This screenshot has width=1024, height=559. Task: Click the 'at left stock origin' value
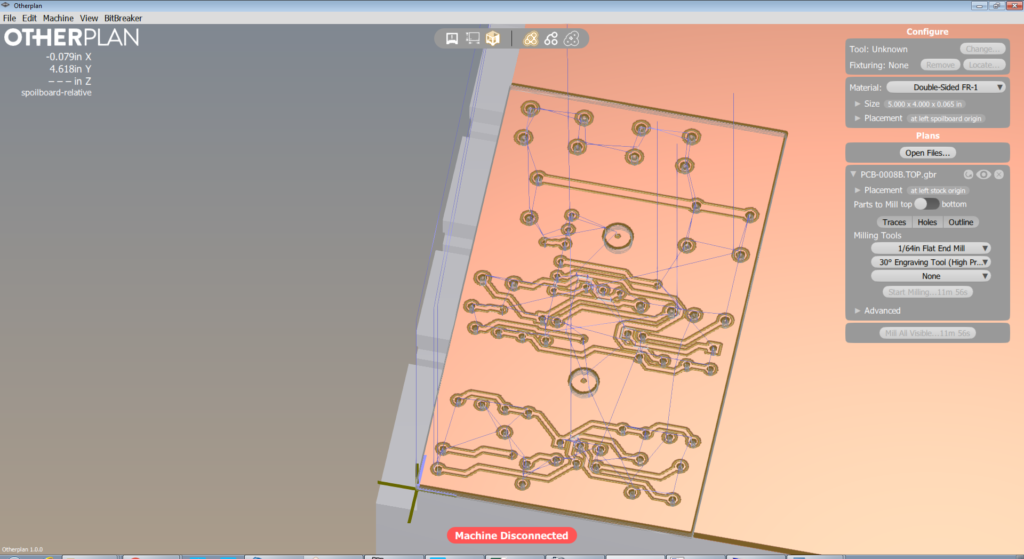[x=938, y=190]
